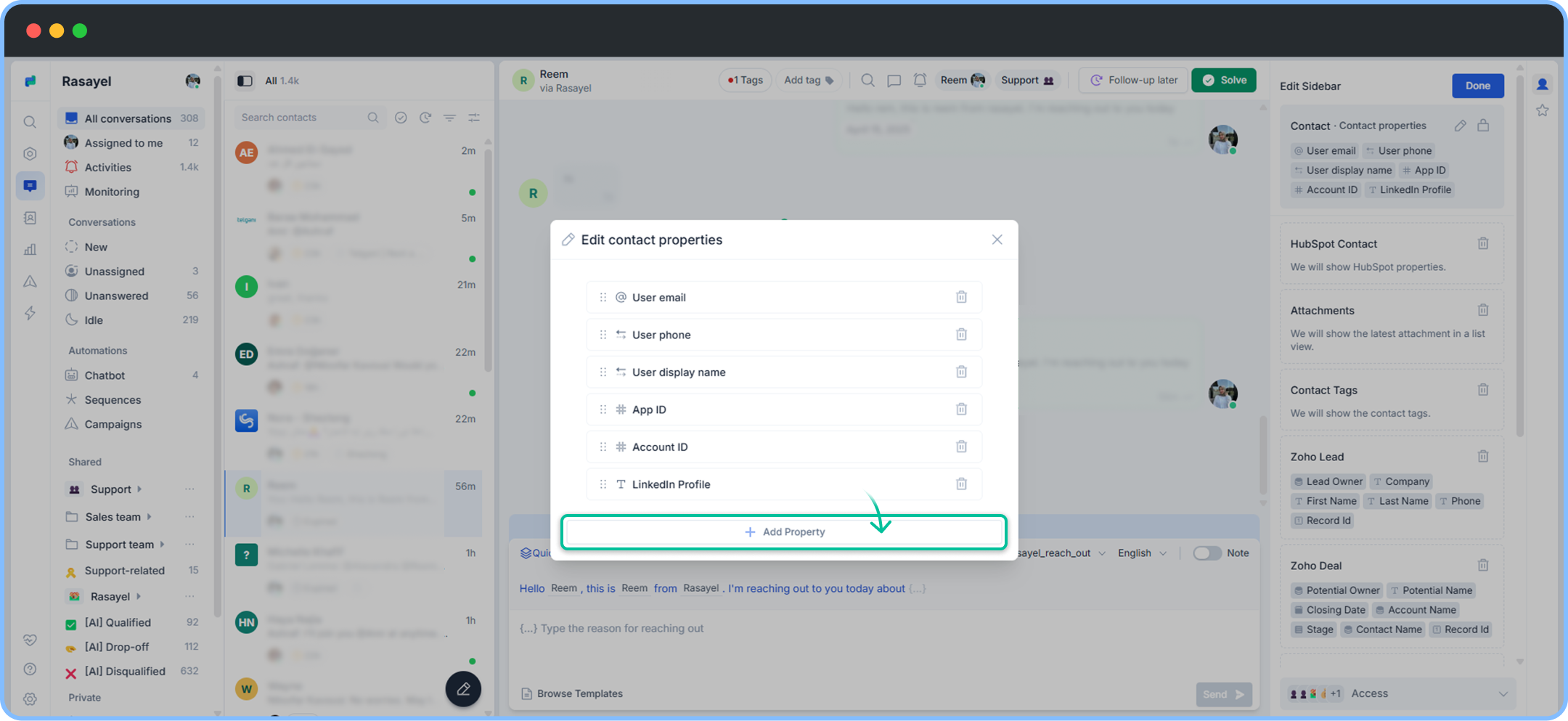Remove the Attachments widget
Screen dimensions: 1568x721
[x=1483, y=310]
